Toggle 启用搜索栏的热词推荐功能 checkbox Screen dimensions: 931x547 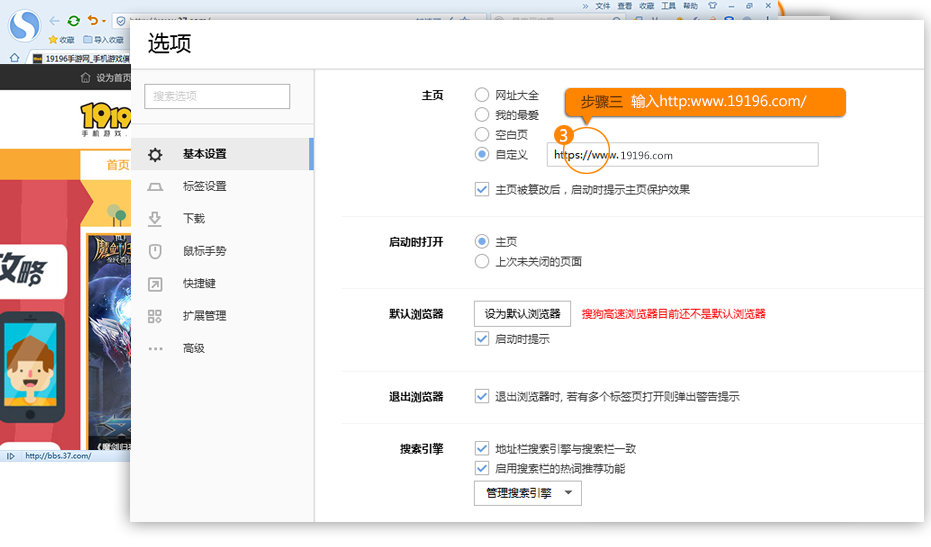pos(482,468)
